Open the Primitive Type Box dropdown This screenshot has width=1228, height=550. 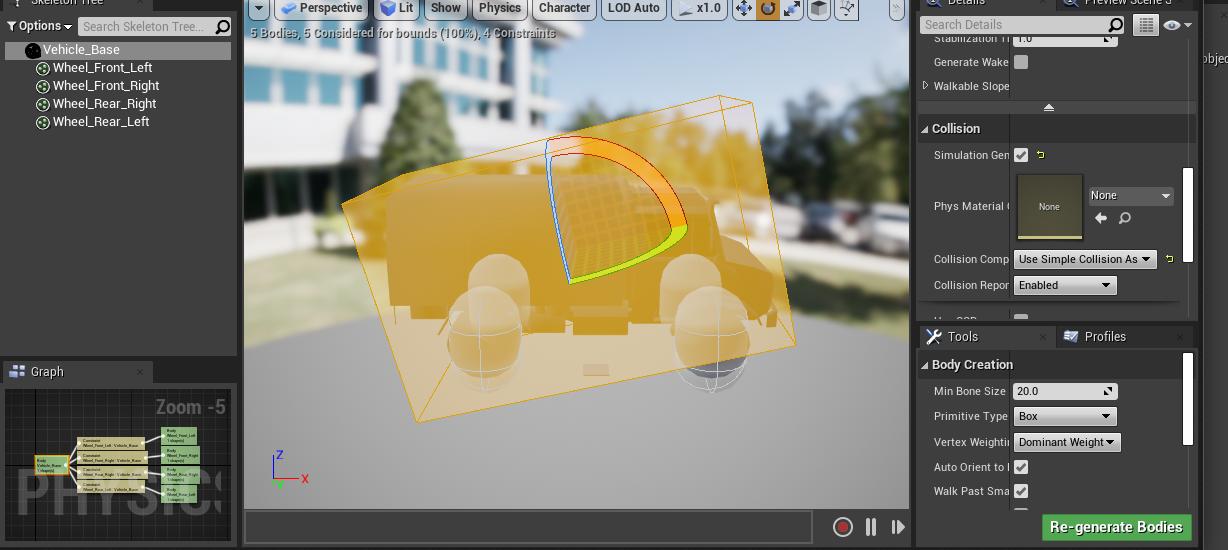point(1065,416)
